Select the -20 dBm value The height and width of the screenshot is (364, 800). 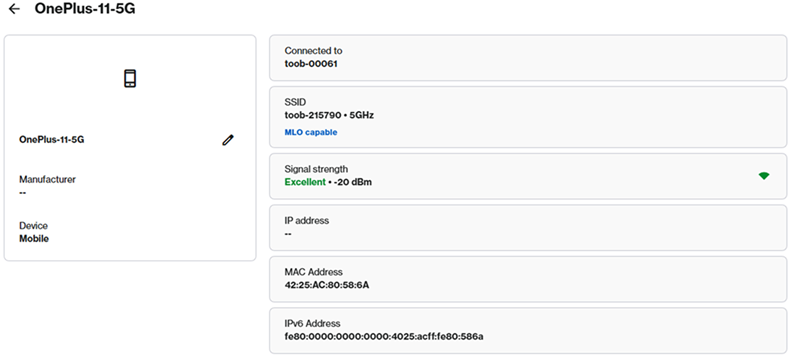point(353,182)
